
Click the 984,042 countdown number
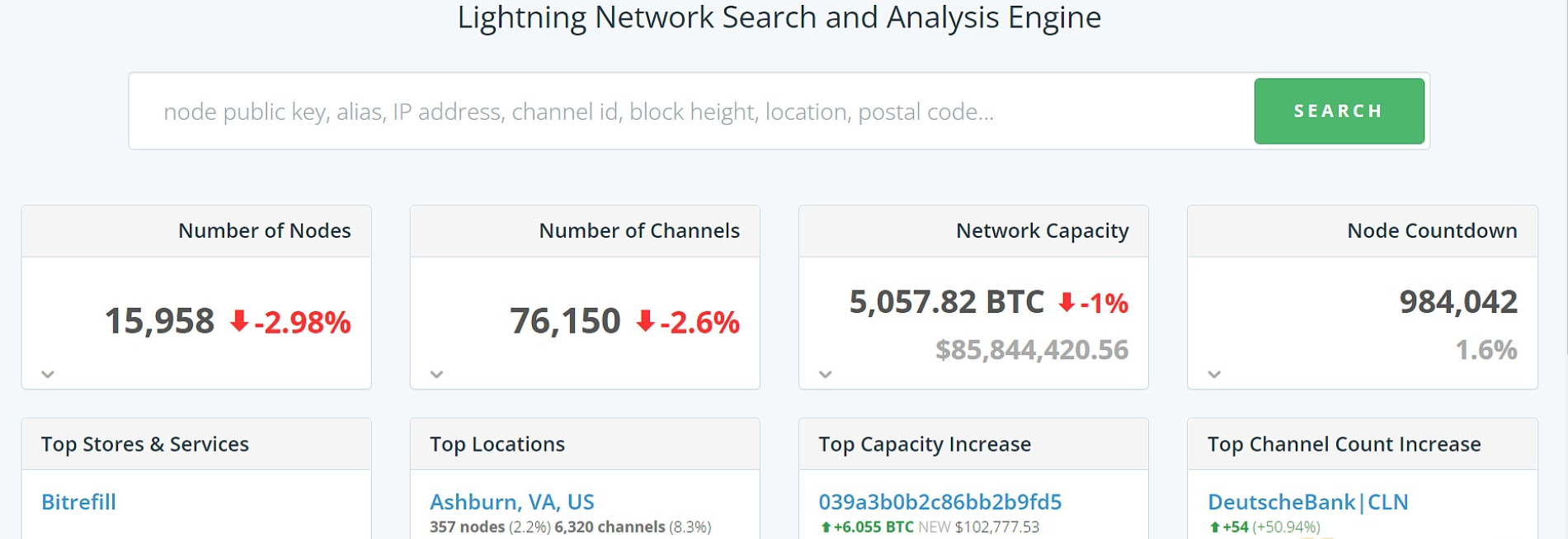pos(1458,302)
